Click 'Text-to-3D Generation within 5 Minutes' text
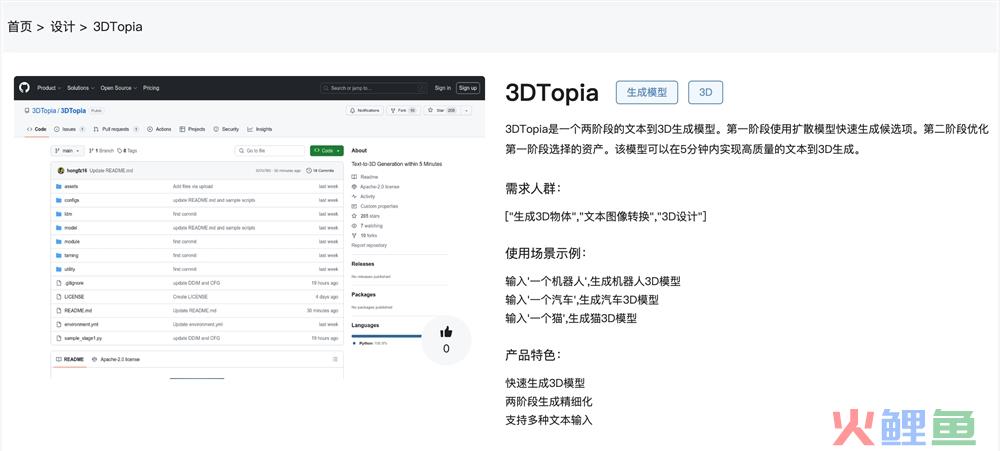This screenshot has height=451, width=1000. 397,164
